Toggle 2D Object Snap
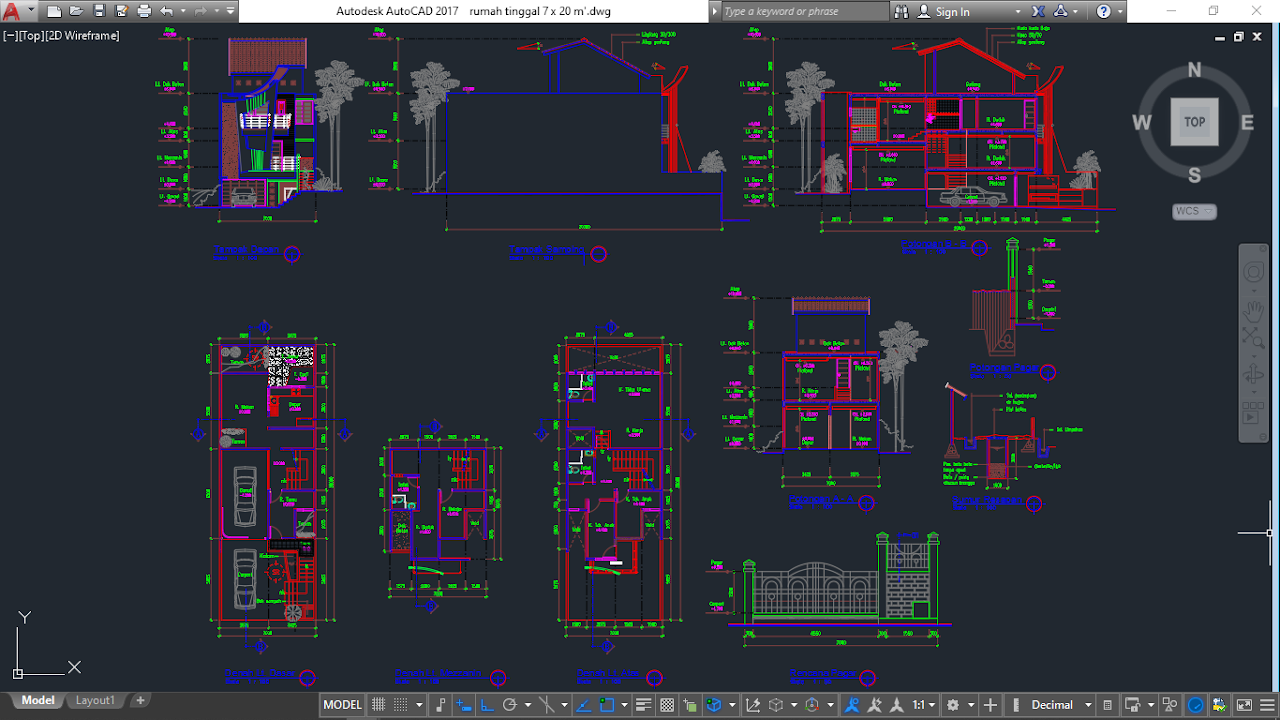Image resolution: width=1280 pixels, height=720 pixels. 607,705
